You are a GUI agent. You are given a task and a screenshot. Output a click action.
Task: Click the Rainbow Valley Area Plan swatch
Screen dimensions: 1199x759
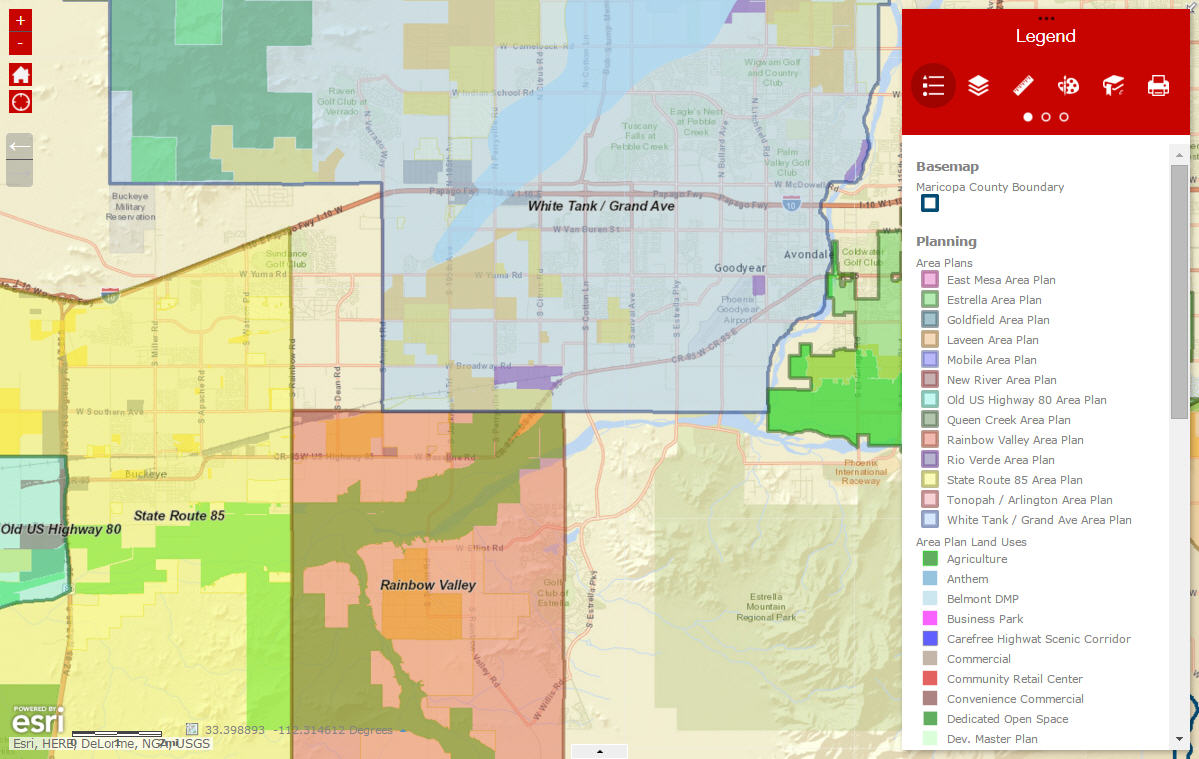[x=930, y=440]
